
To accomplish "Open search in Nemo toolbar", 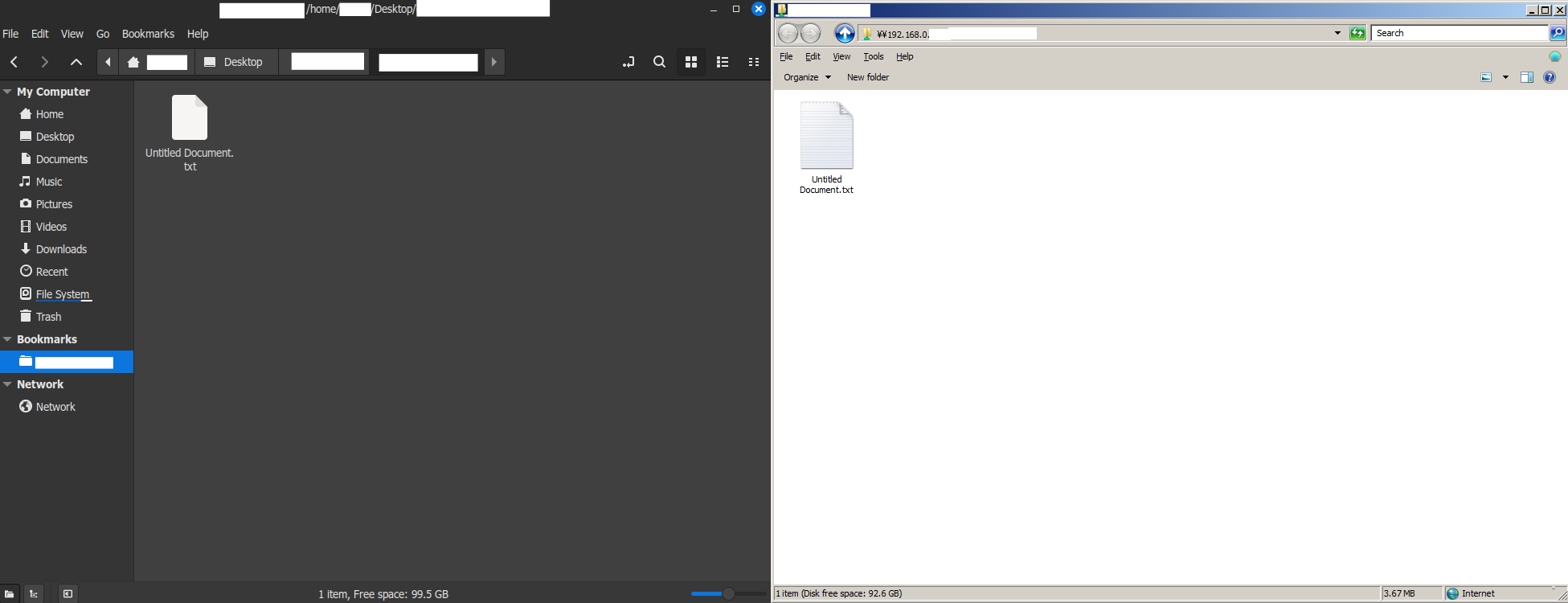I will point(659,62).
